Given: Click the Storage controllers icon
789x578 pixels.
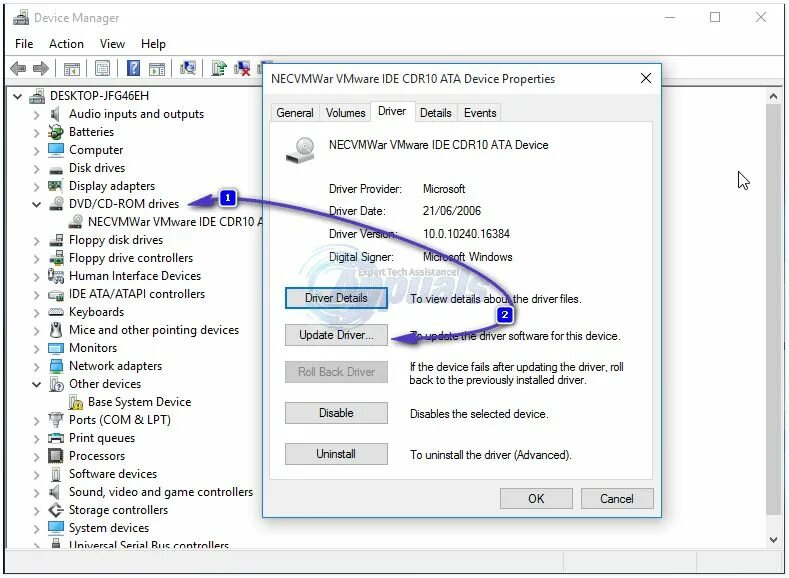Looking at the screenshot, I should click(56, 510).
